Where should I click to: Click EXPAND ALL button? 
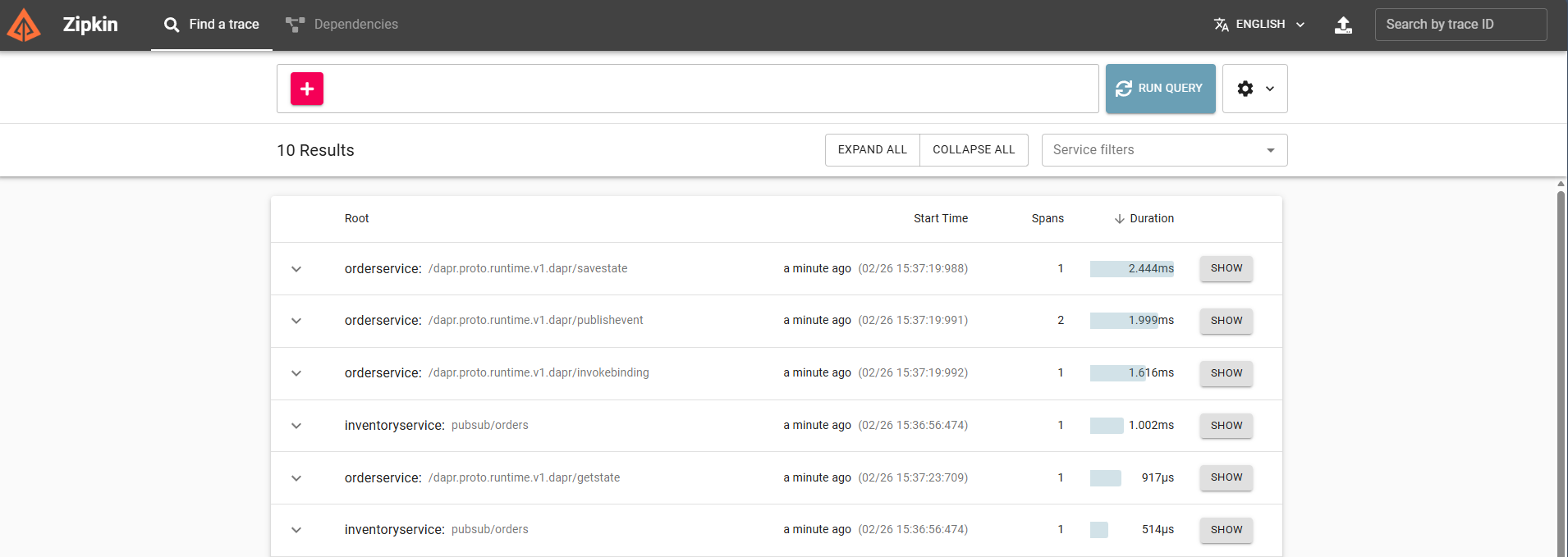point(872,150)
